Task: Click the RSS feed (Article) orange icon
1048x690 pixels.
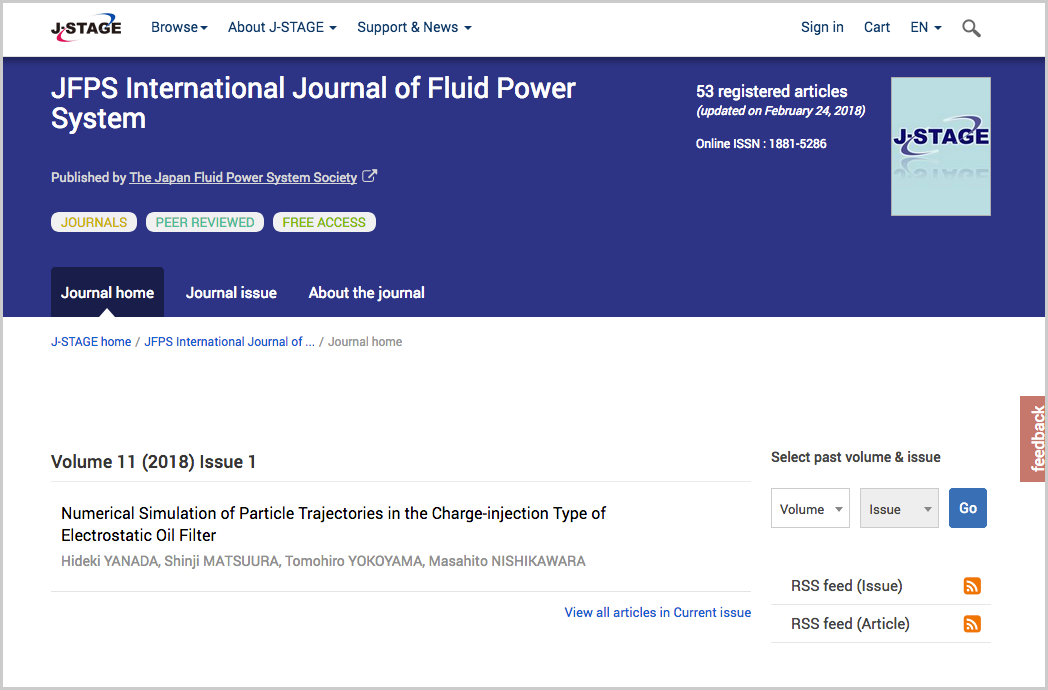Action: click(x=972, y=624)
